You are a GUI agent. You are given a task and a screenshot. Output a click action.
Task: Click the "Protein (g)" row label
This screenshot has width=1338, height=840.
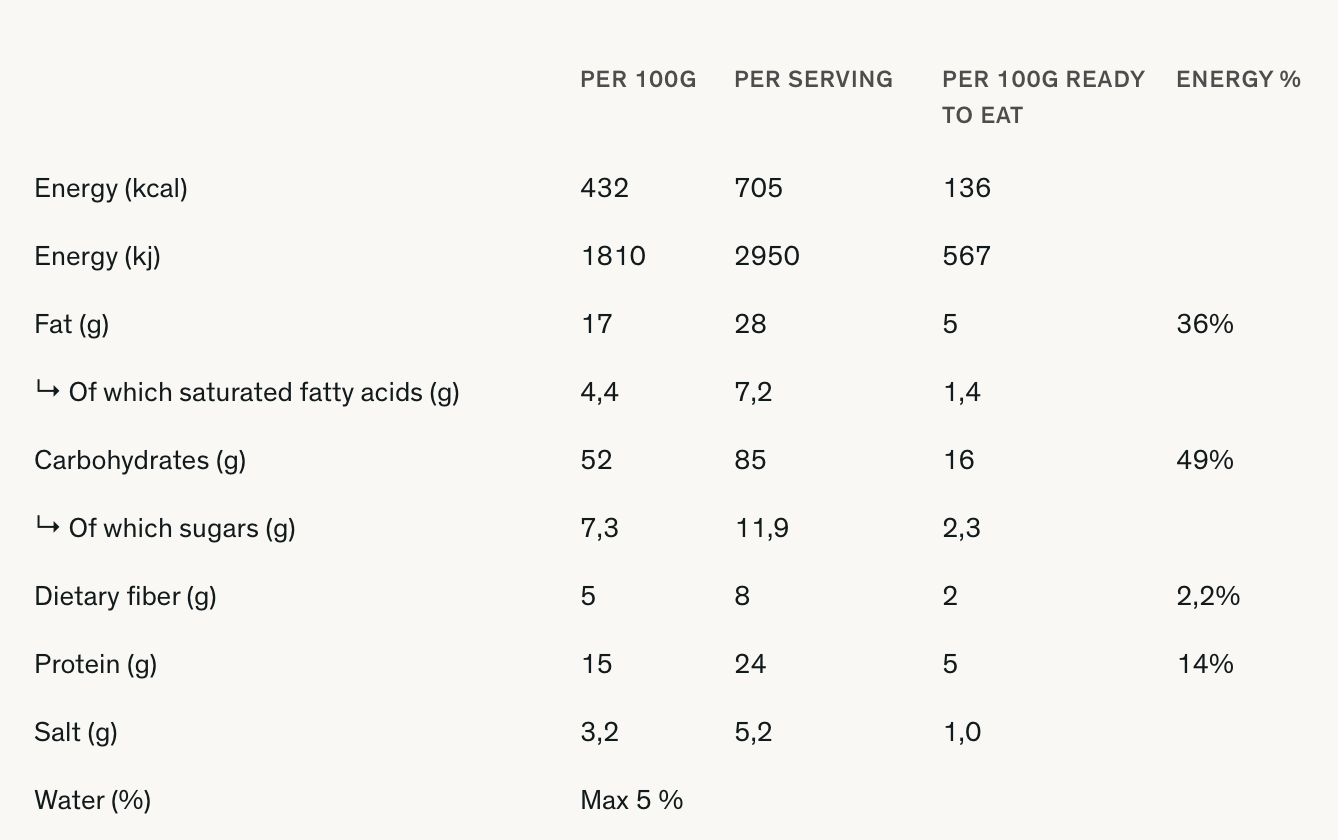95,664
